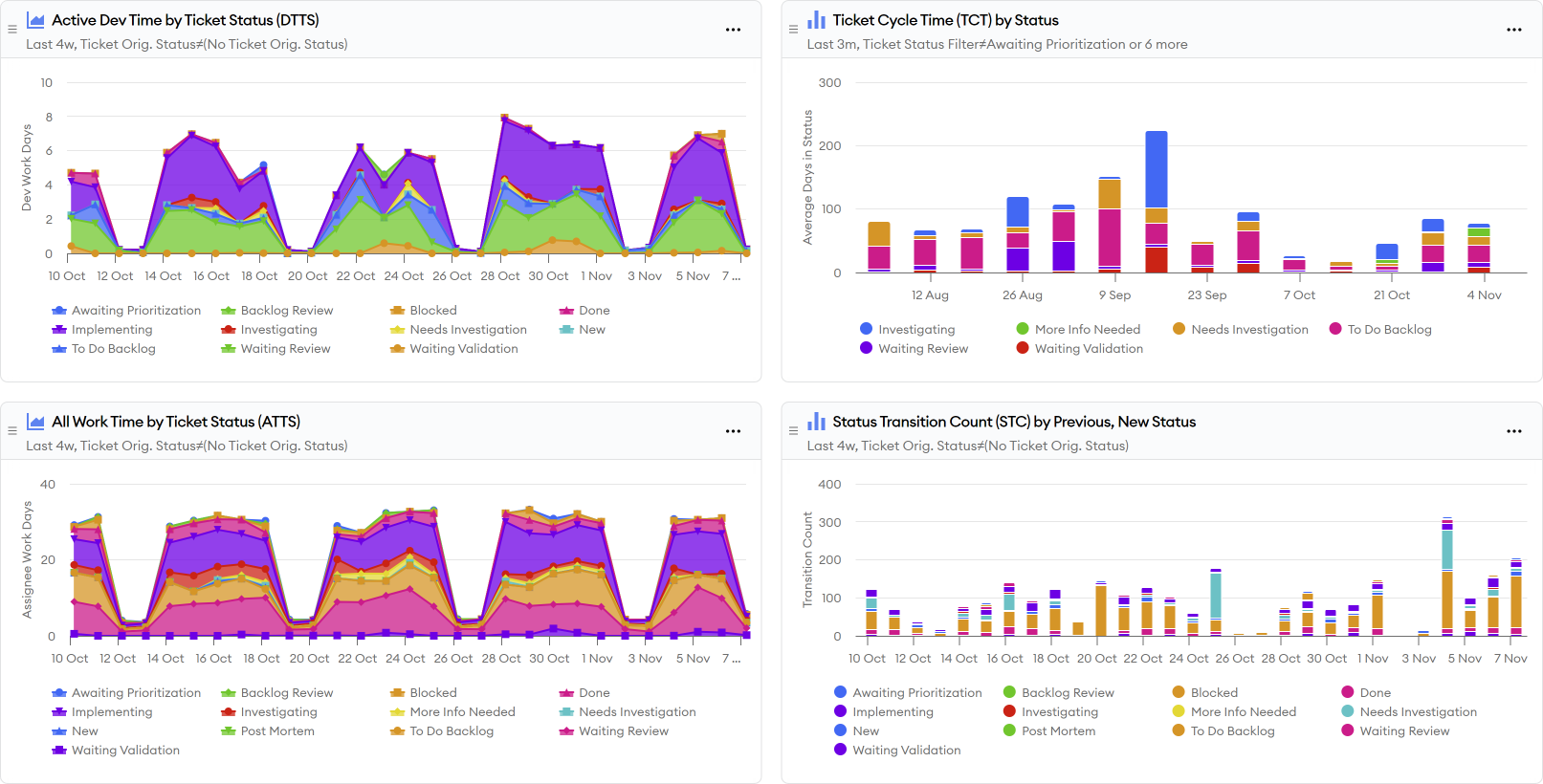This screenshot has width=1543, height=784.
Task: Grab drag handle of Ticket Cycle Time widget
Action: tap(793, 30)
